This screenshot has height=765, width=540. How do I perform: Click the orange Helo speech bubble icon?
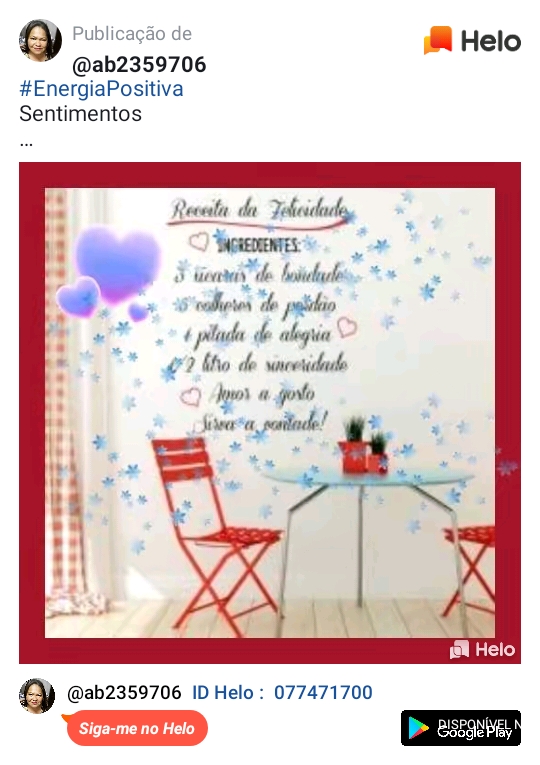click(438, 40)
